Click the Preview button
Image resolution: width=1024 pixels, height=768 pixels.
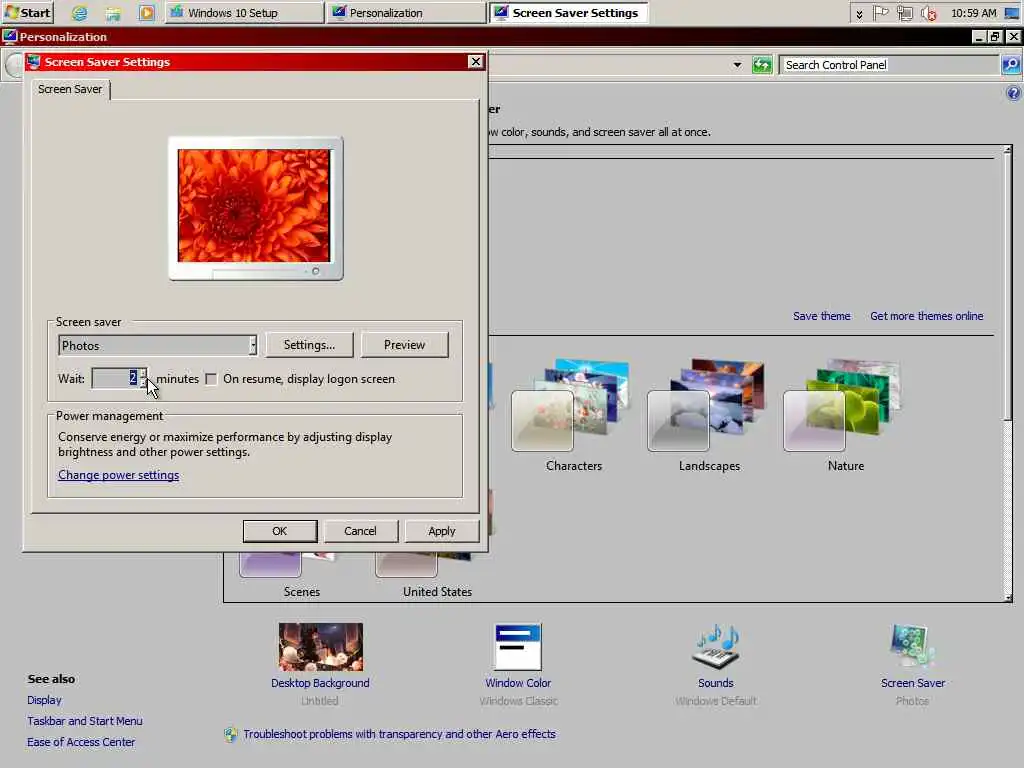pos(404,345)
